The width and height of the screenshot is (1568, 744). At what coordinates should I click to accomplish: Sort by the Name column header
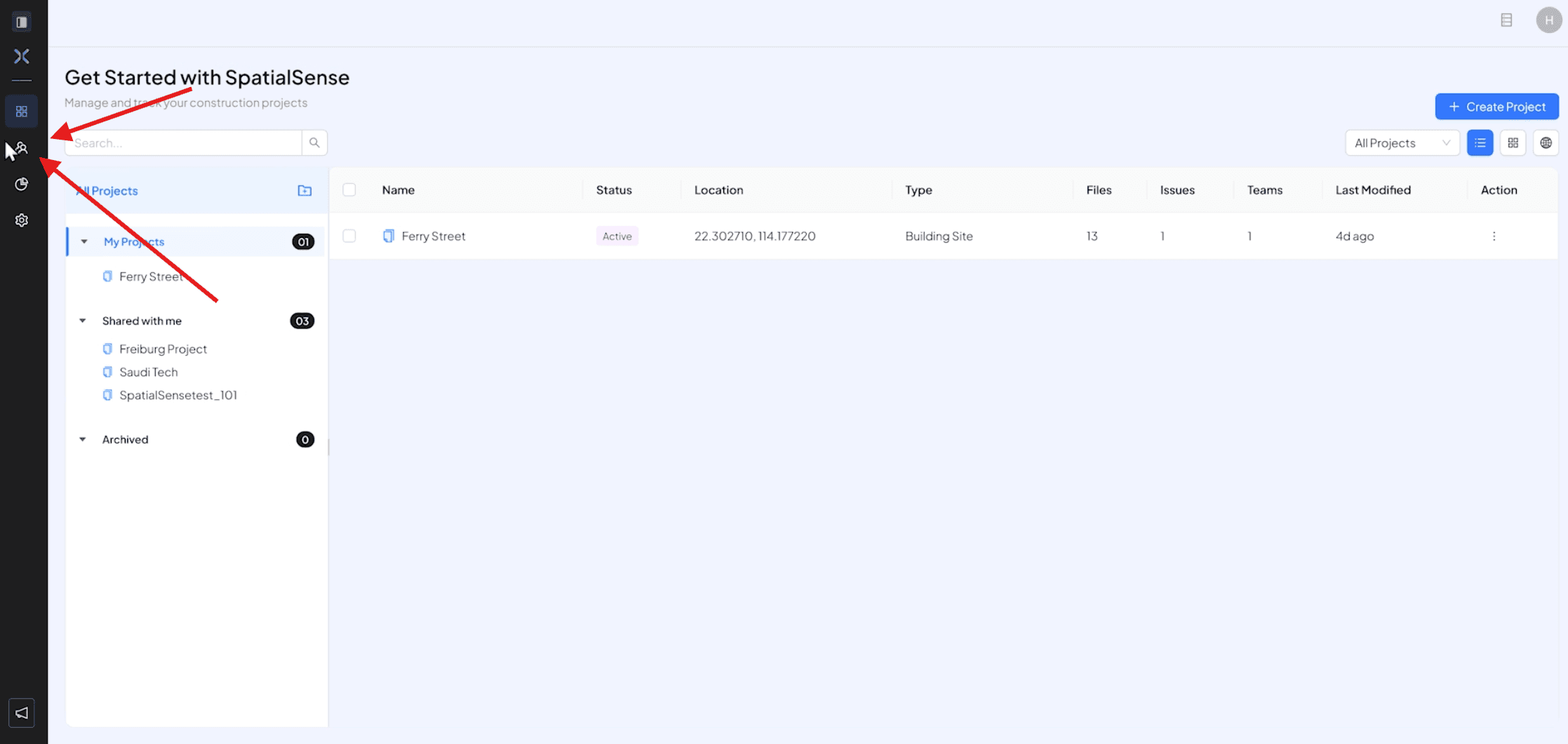[x=398, y=190]
